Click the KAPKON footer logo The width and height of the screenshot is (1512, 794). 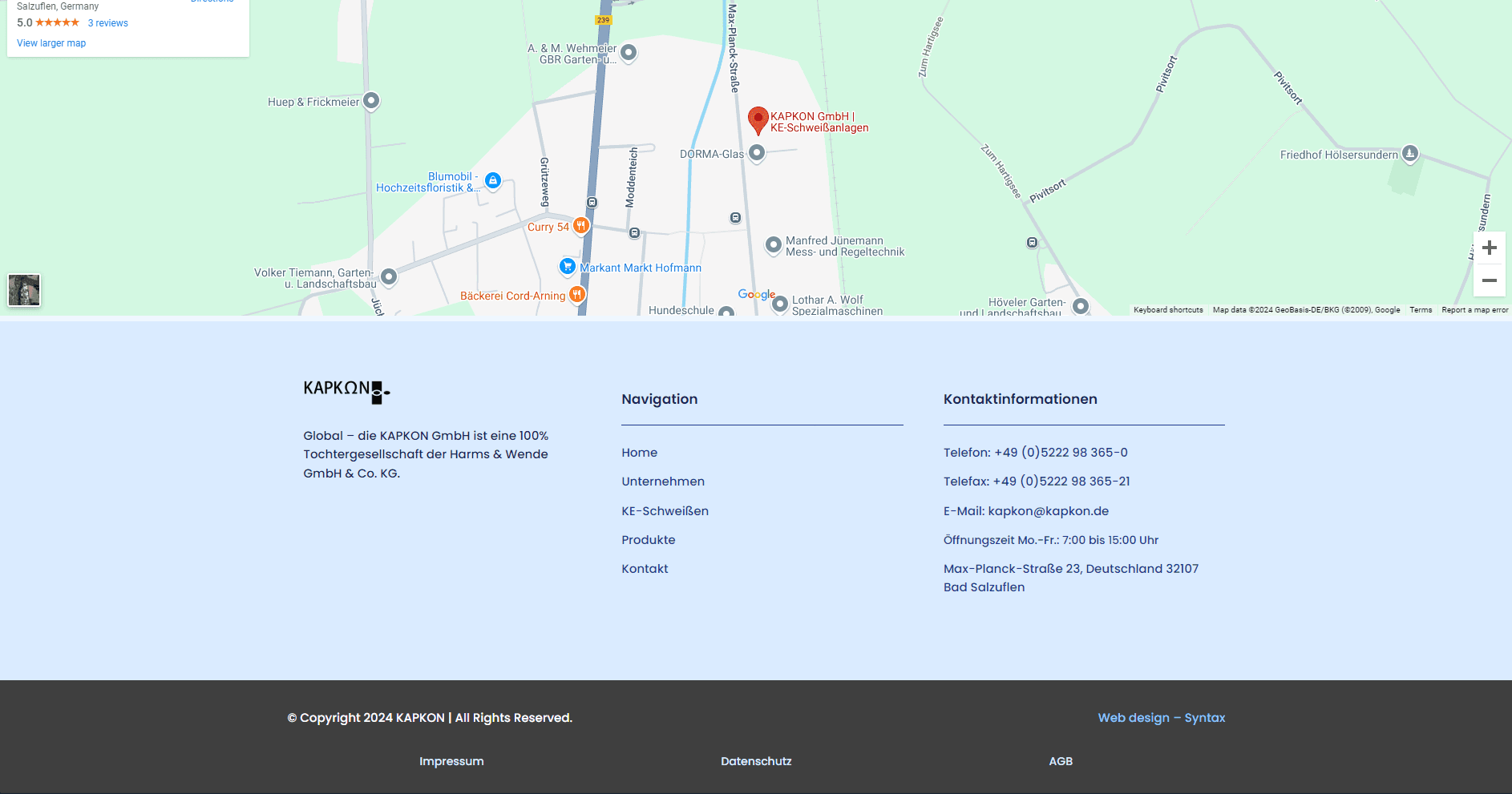[x=346, y=390]
